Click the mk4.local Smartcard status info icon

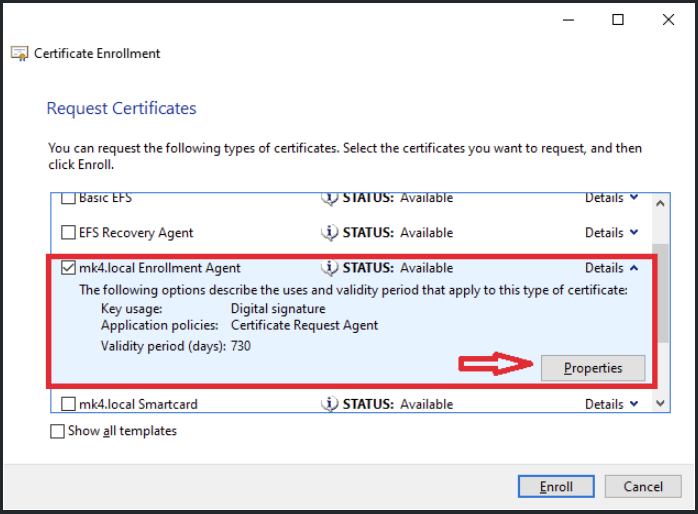point(329,404)
